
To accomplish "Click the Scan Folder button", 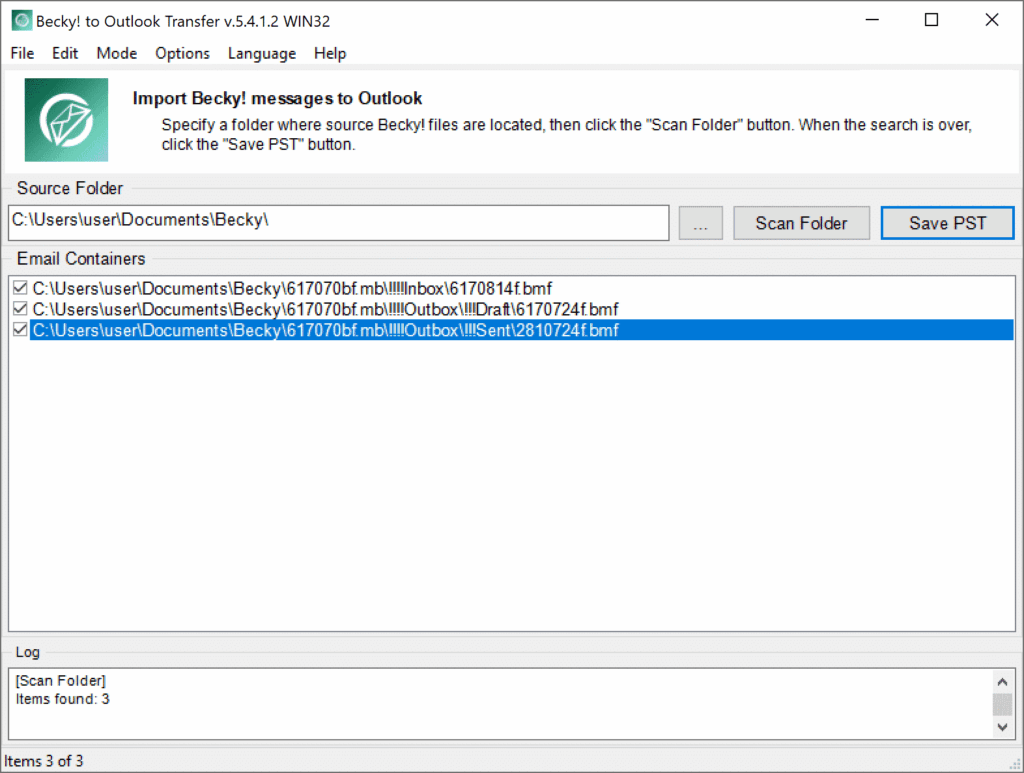I will 801,223.
